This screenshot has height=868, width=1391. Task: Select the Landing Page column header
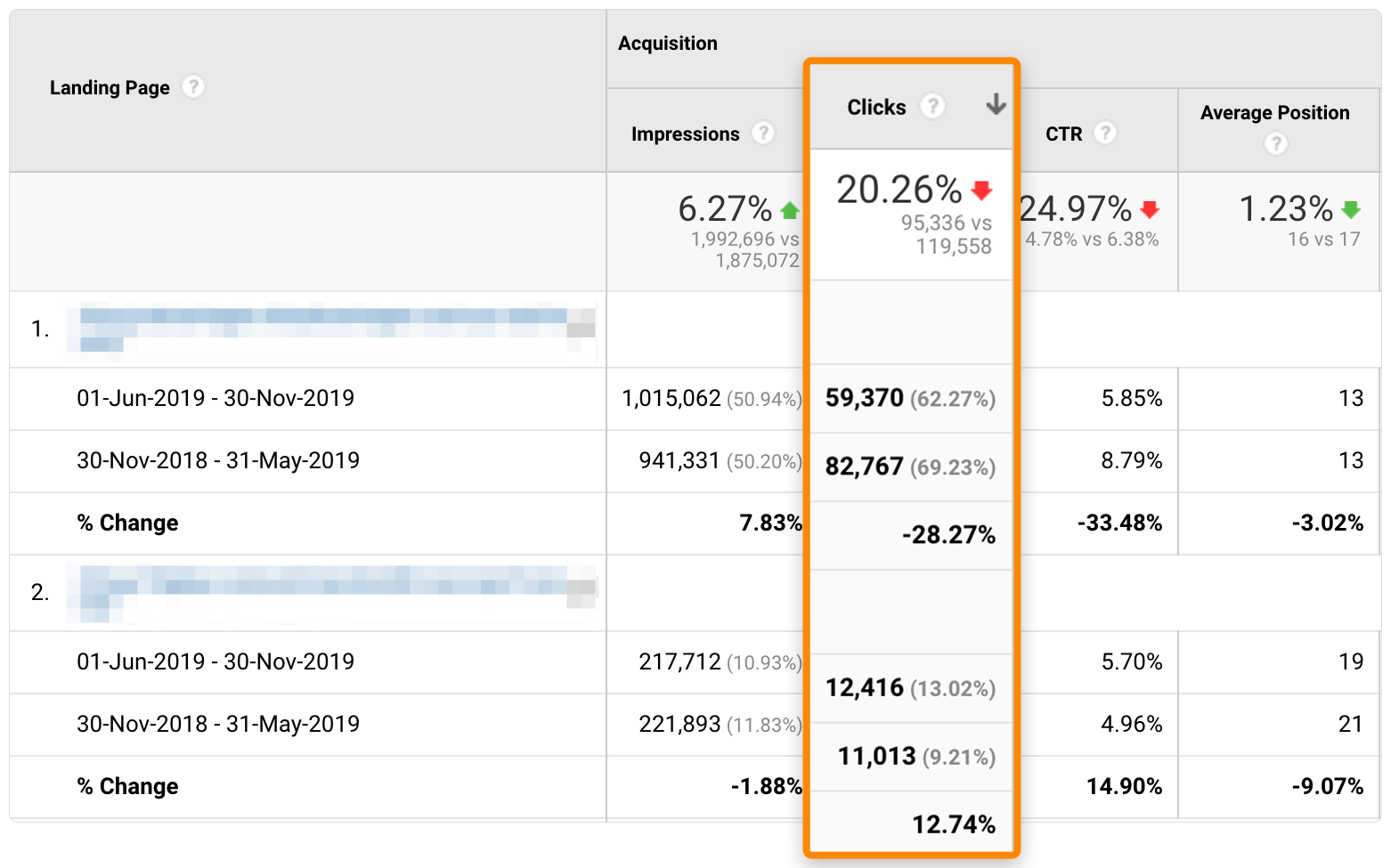click(110, 88)
